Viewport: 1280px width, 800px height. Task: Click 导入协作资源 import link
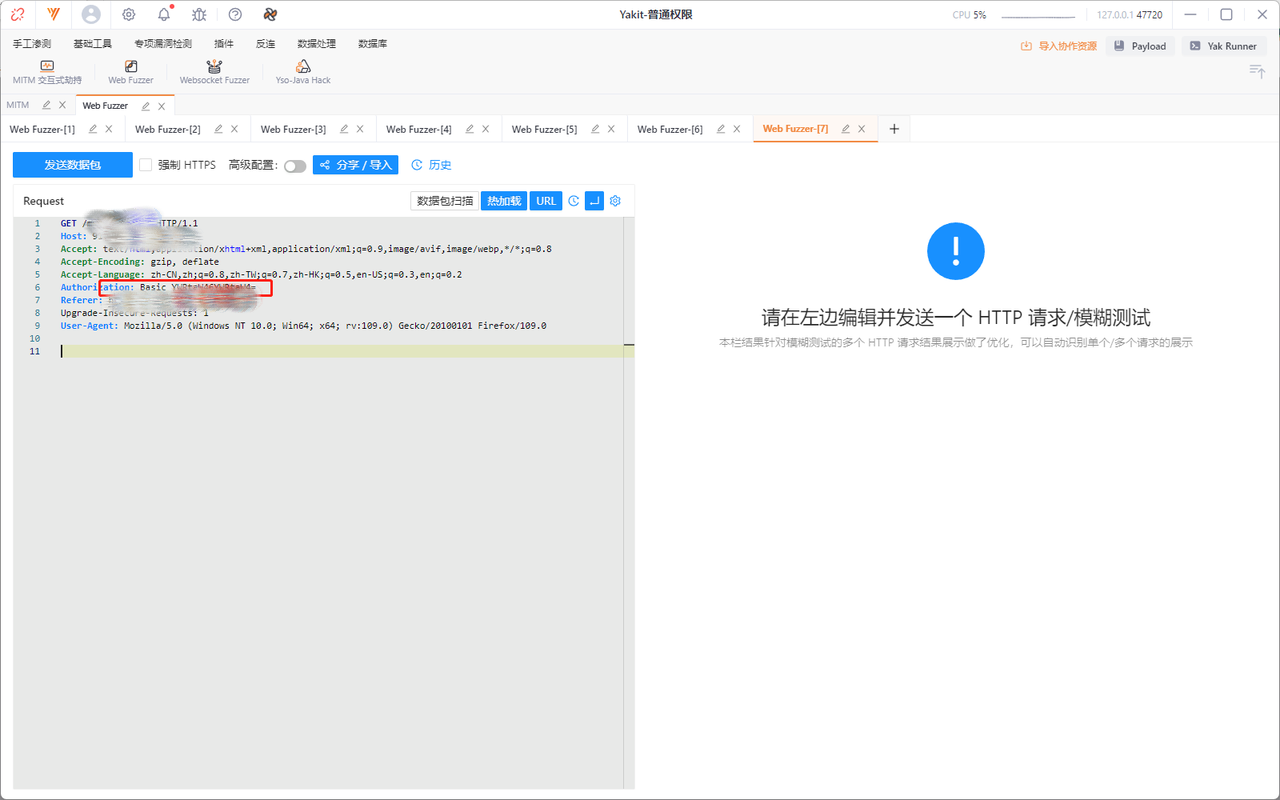coord(1059,46)
